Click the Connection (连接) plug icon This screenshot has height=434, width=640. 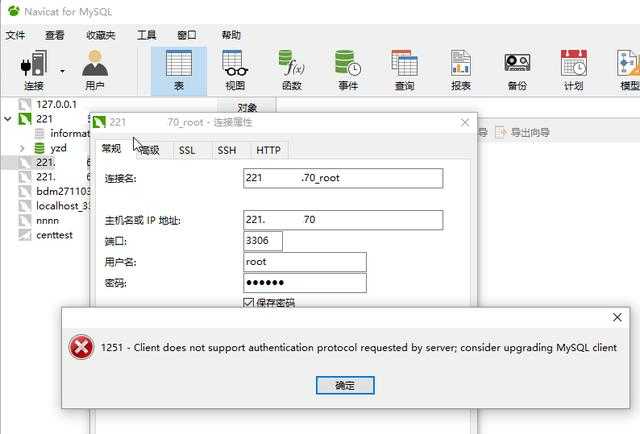34,64
